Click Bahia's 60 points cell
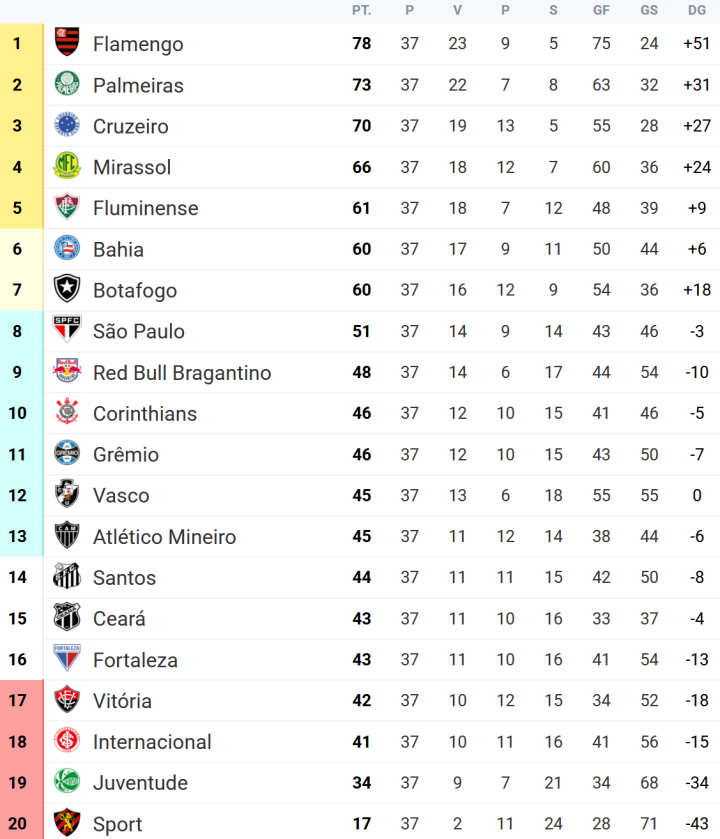 coord(361,249)
